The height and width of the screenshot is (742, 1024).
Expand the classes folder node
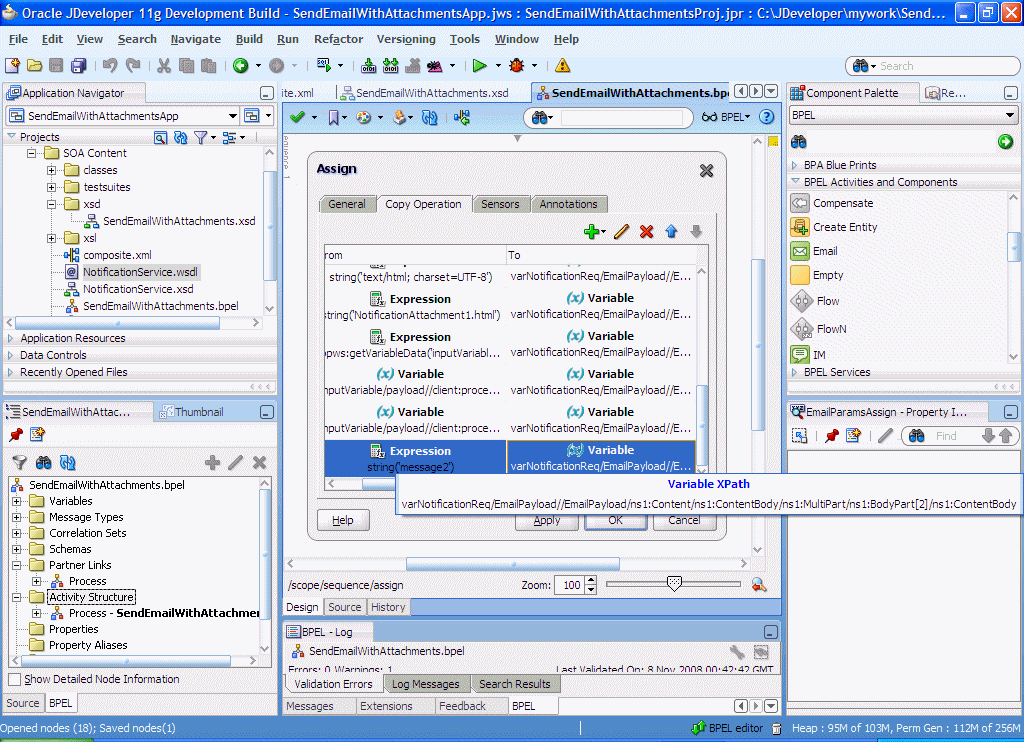(52, 170)
